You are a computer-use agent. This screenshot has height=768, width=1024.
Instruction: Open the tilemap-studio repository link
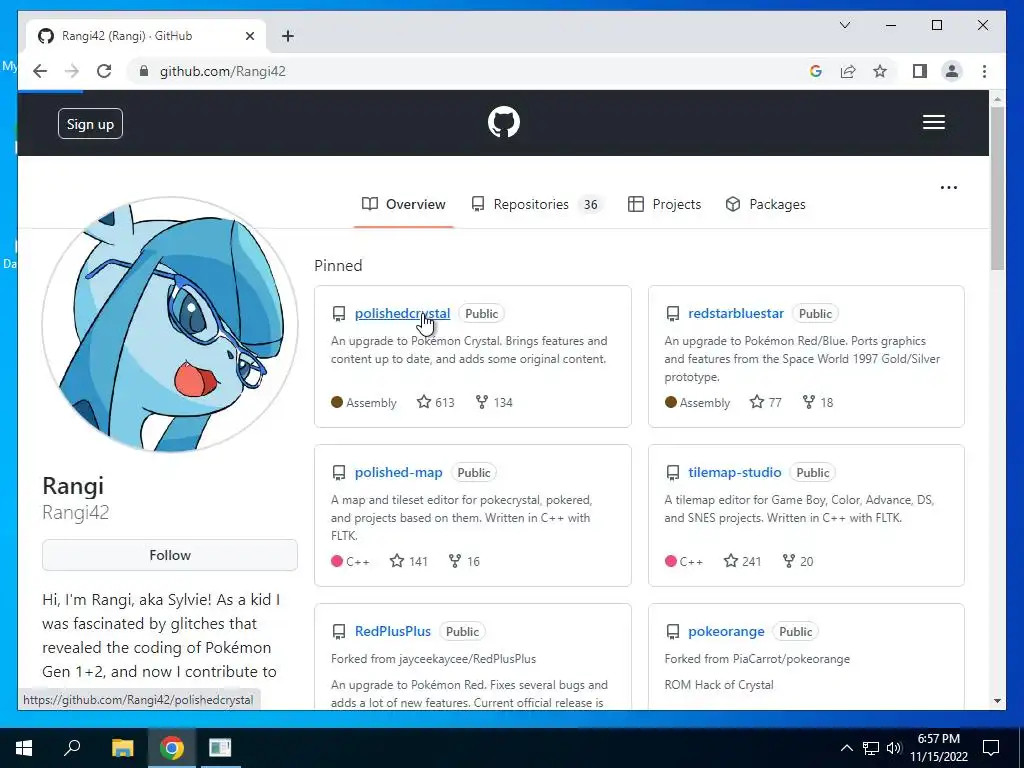pos(734,472)
